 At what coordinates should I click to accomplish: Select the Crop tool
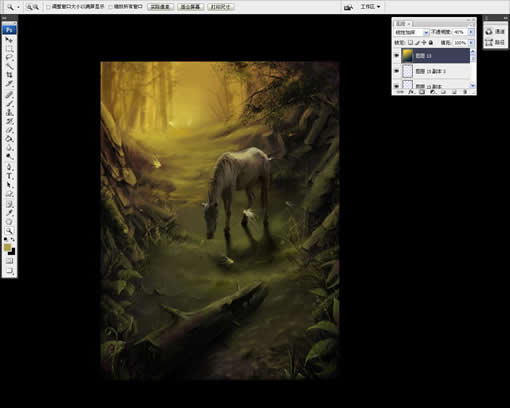9,75
